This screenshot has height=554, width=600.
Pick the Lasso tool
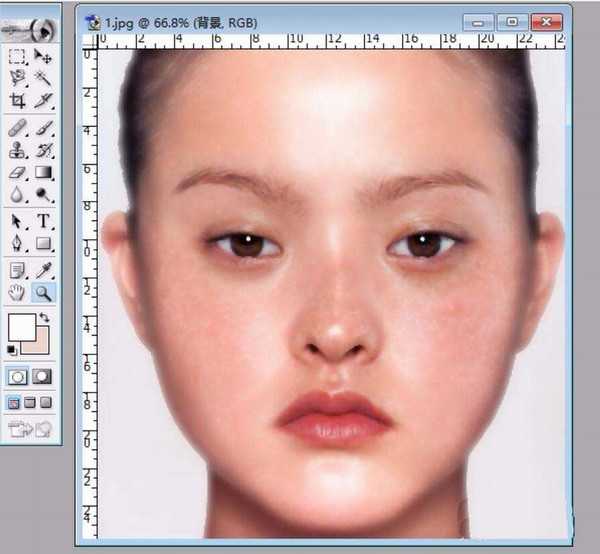[x=17, y=78]
